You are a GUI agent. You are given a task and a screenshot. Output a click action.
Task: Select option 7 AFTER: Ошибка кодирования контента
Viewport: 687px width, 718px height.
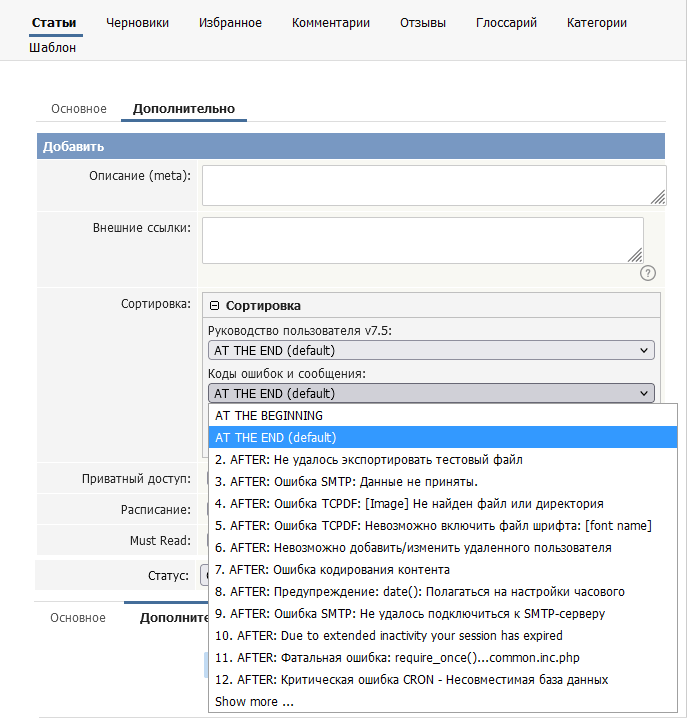coord(442,570)
